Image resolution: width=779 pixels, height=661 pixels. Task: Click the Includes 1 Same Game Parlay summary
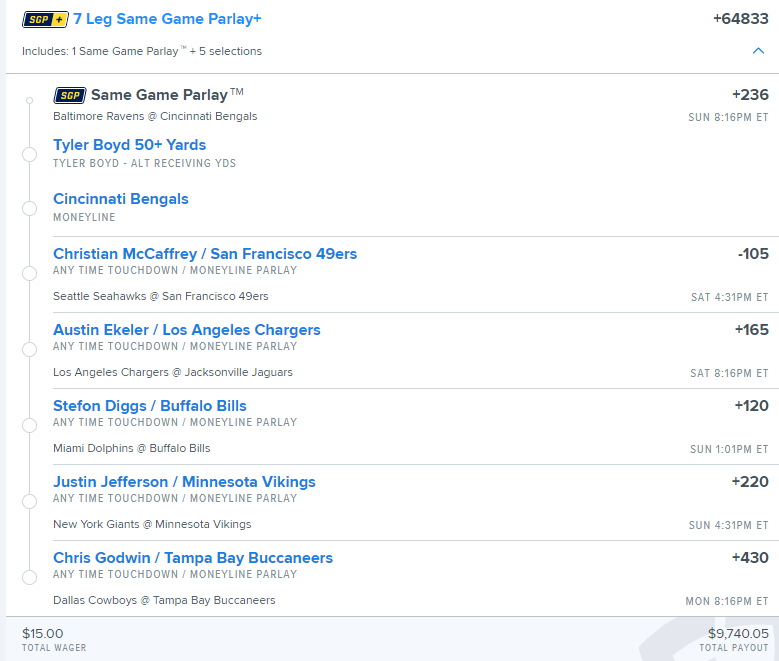pos(142,51)
